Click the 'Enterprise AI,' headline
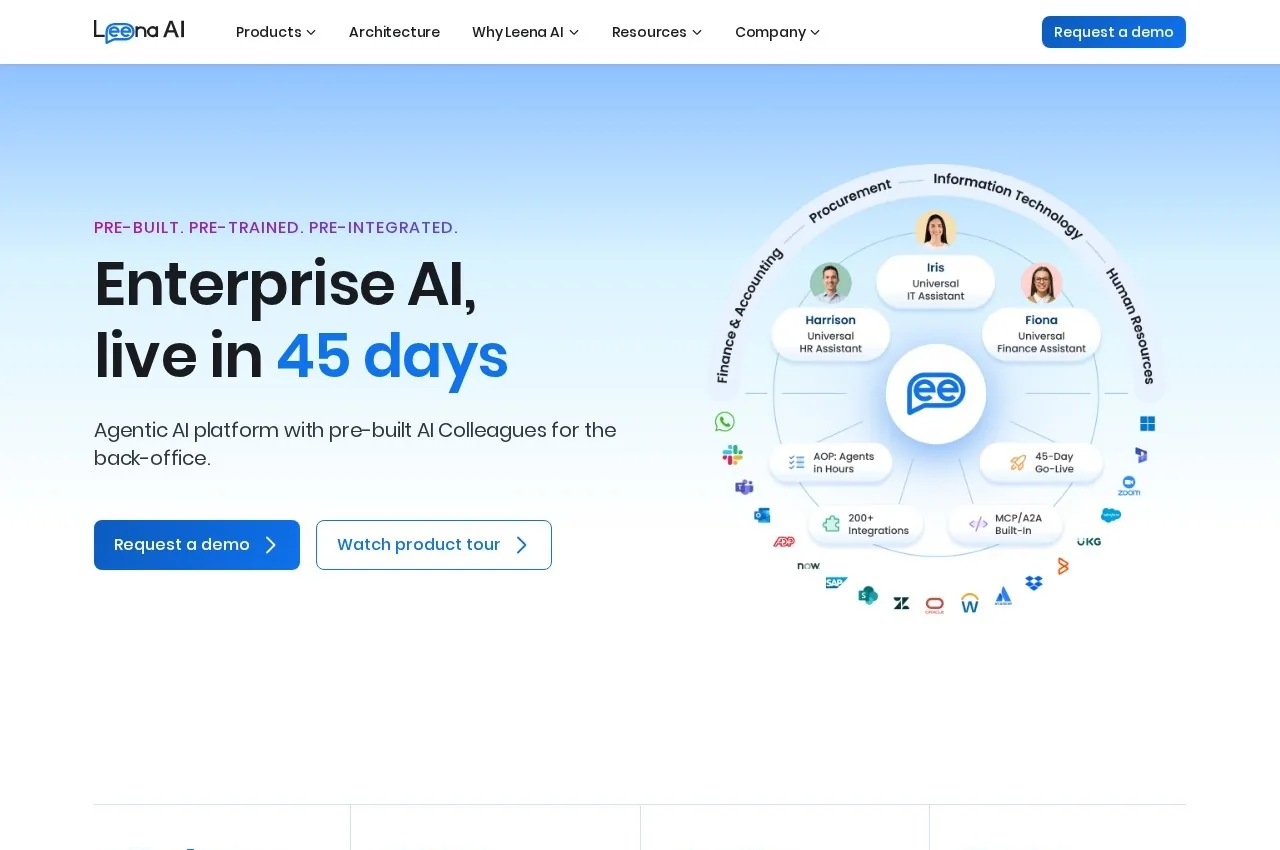 (x=285, y=284)
